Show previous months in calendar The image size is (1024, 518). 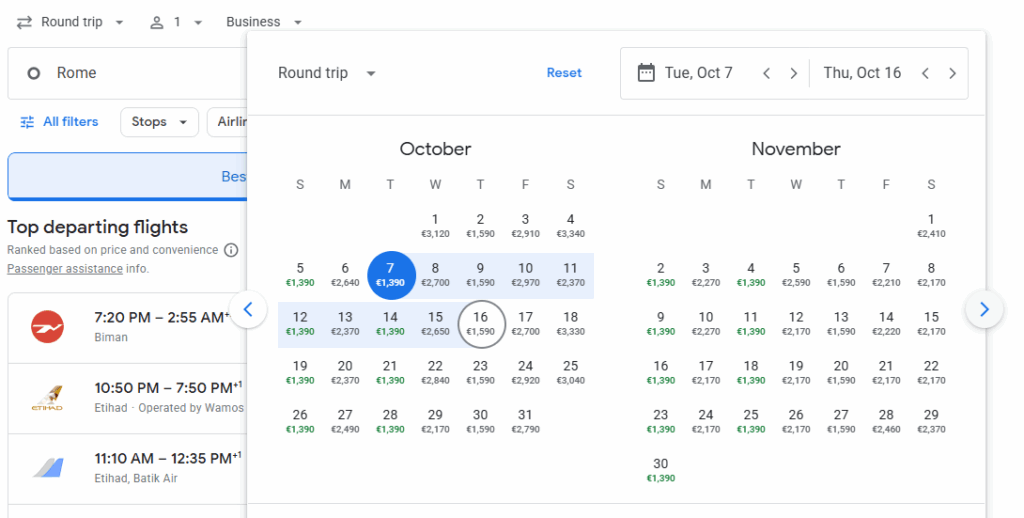coord(248,309)
